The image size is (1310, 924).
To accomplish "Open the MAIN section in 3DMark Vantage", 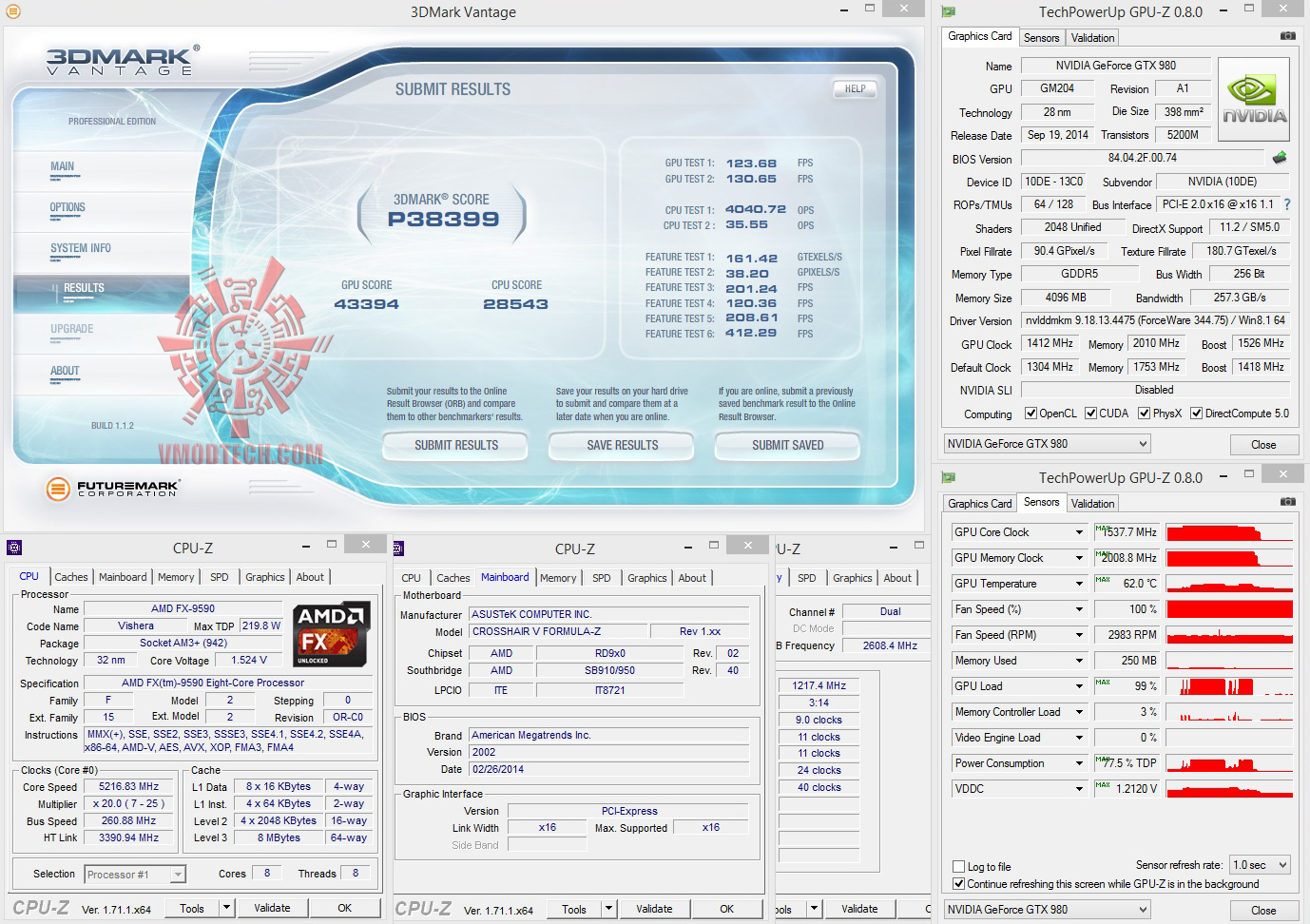I will coord(63,166).
